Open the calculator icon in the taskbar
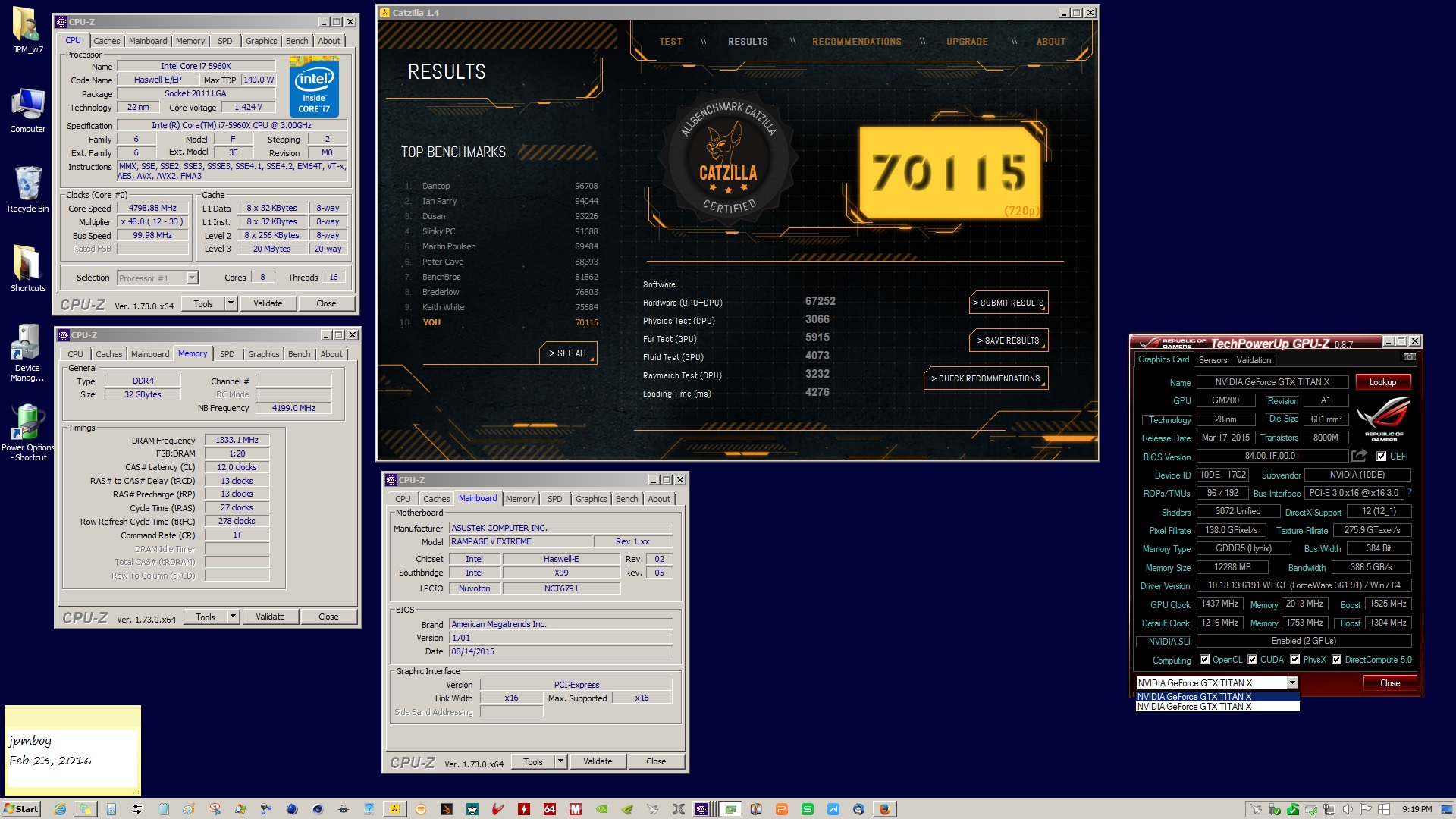This screenshot has width=1456, height=819. coord(111,809)
